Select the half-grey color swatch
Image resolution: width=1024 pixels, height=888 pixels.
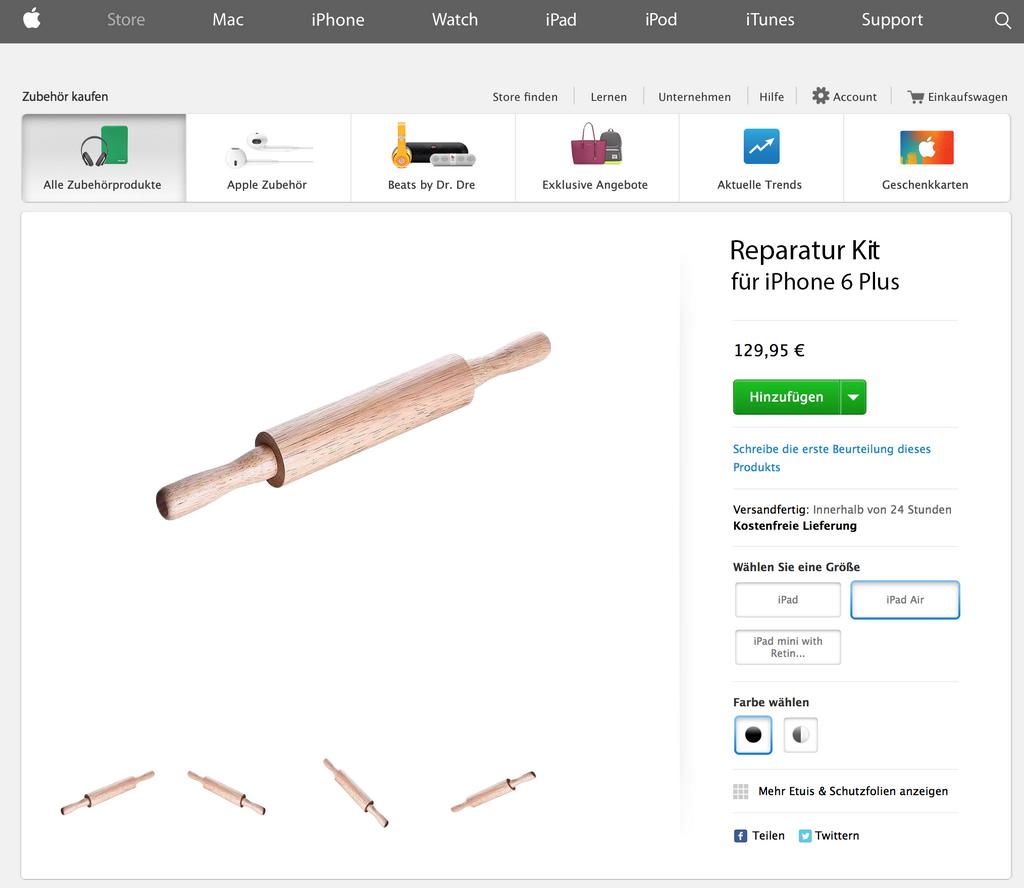coord(801,735)
